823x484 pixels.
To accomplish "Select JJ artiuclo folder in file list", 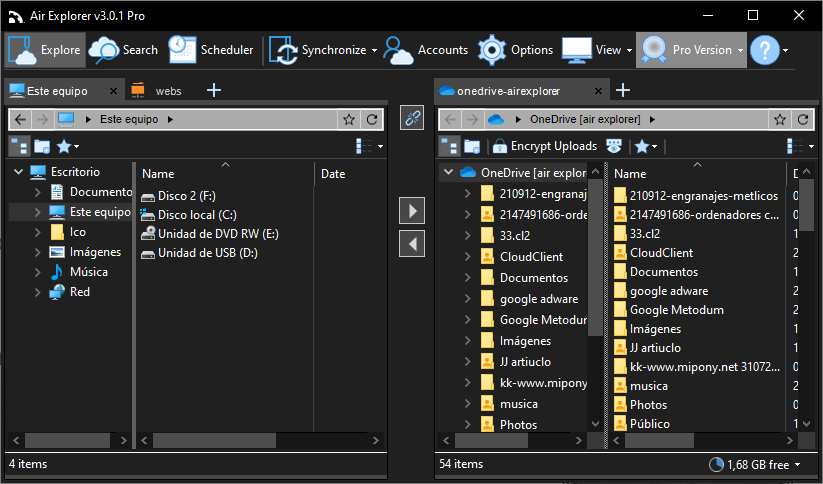I will [x=648, y=348].
